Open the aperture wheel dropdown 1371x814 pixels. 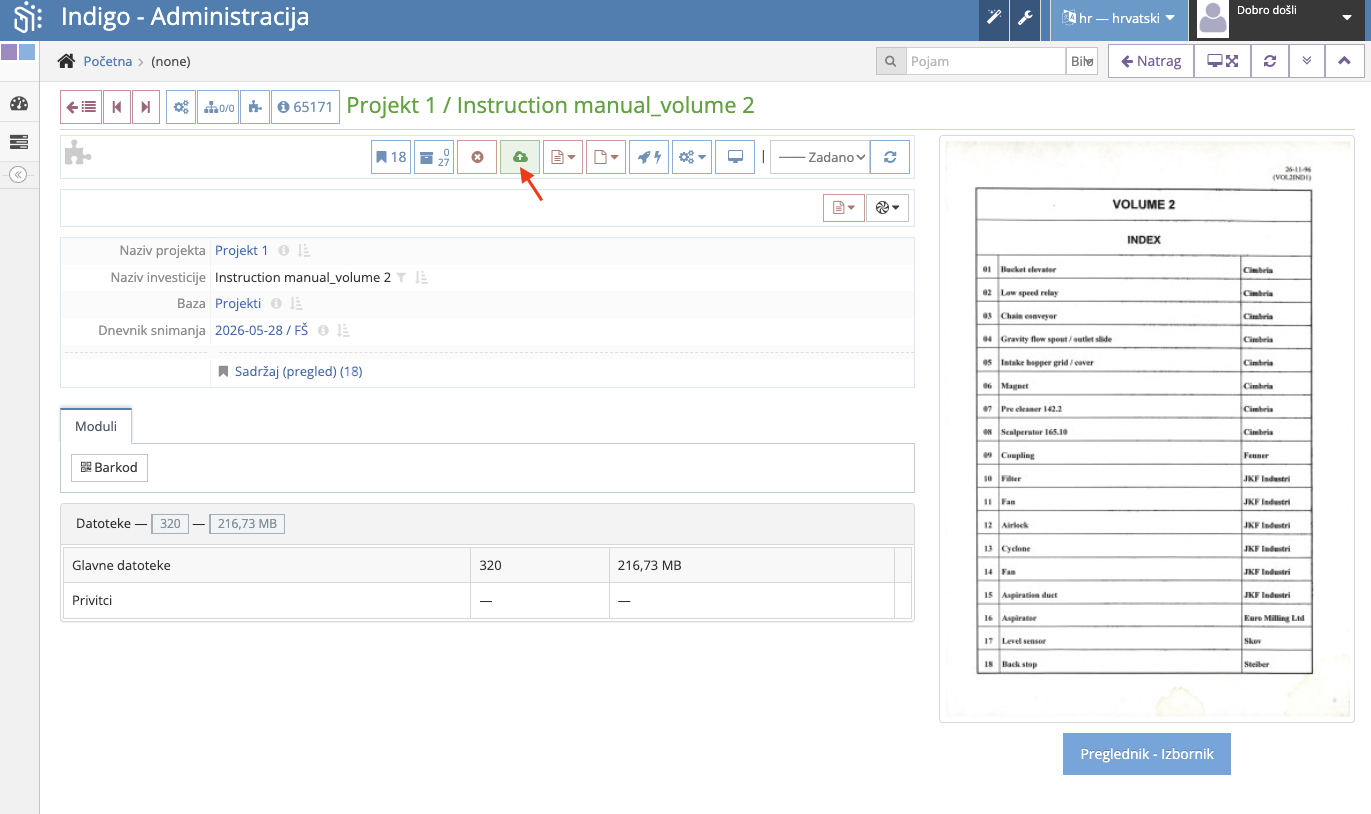click(888, 208)
